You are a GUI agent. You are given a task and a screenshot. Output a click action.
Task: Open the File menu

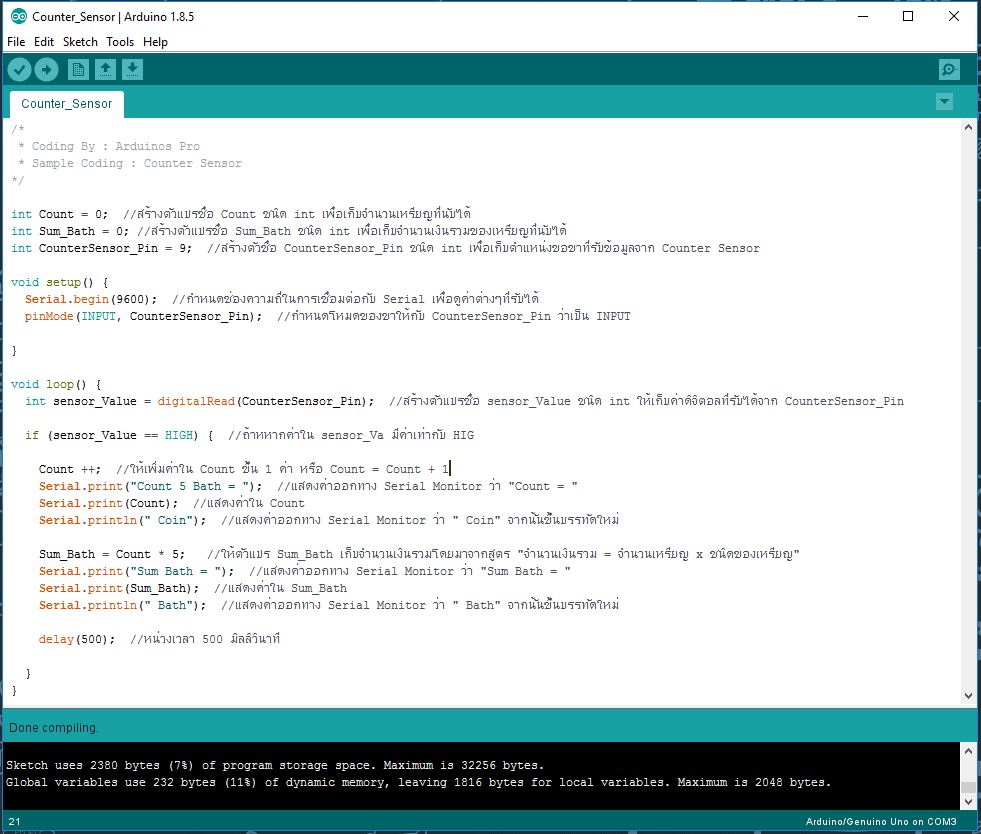coord(15,41)
